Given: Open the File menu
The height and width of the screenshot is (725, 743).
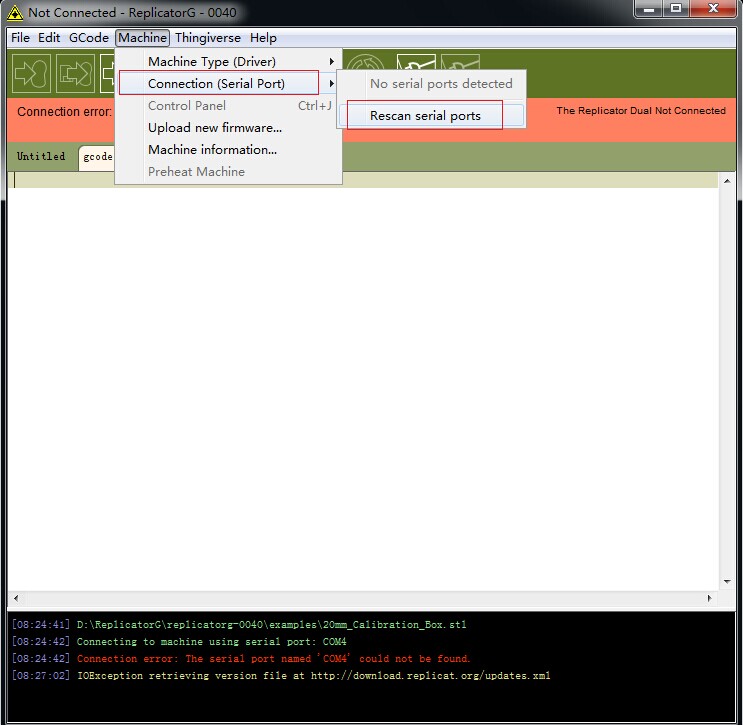Looking at the screenshot, I should pyautogui.click(x=20, y=37).
